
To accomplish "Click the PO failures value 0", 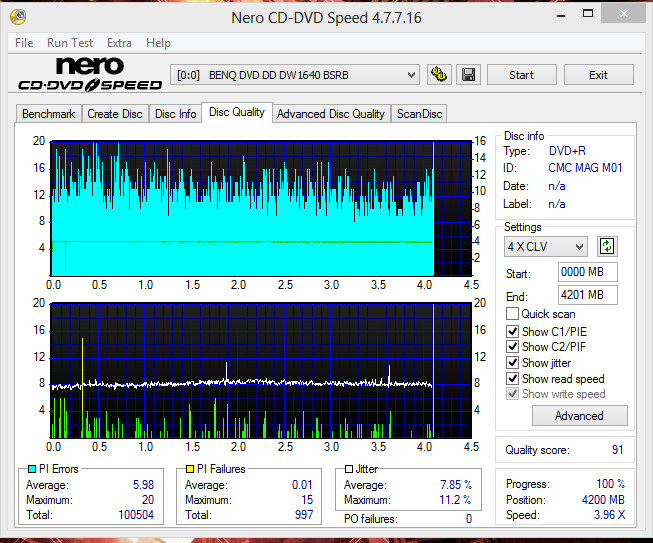I will (469, 519).
